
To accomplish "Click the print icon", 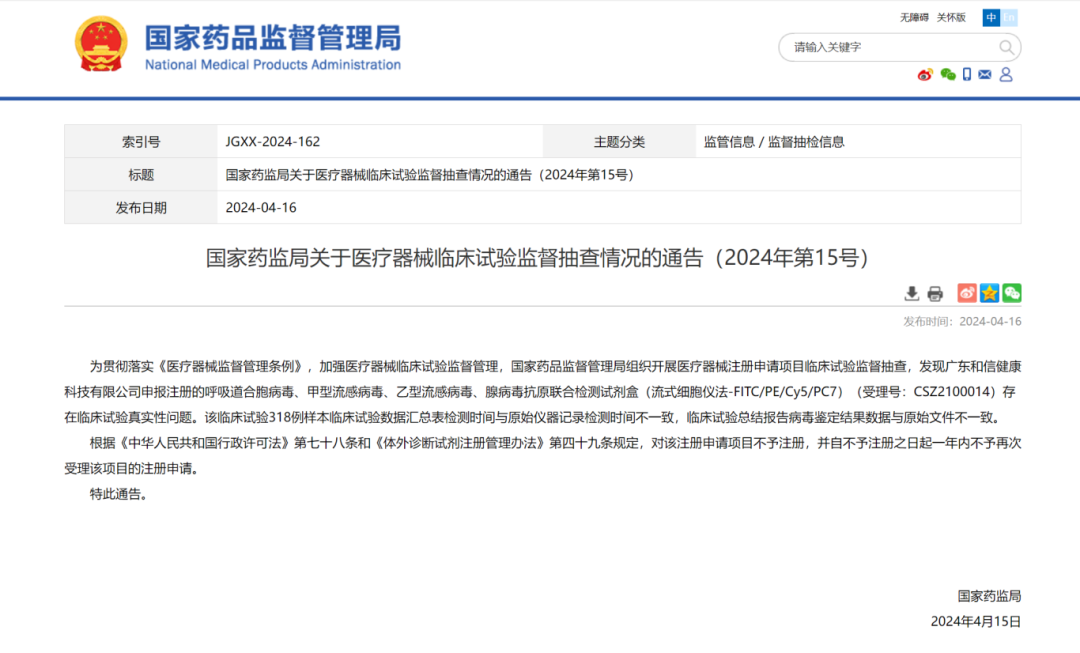I will (935, 293).
